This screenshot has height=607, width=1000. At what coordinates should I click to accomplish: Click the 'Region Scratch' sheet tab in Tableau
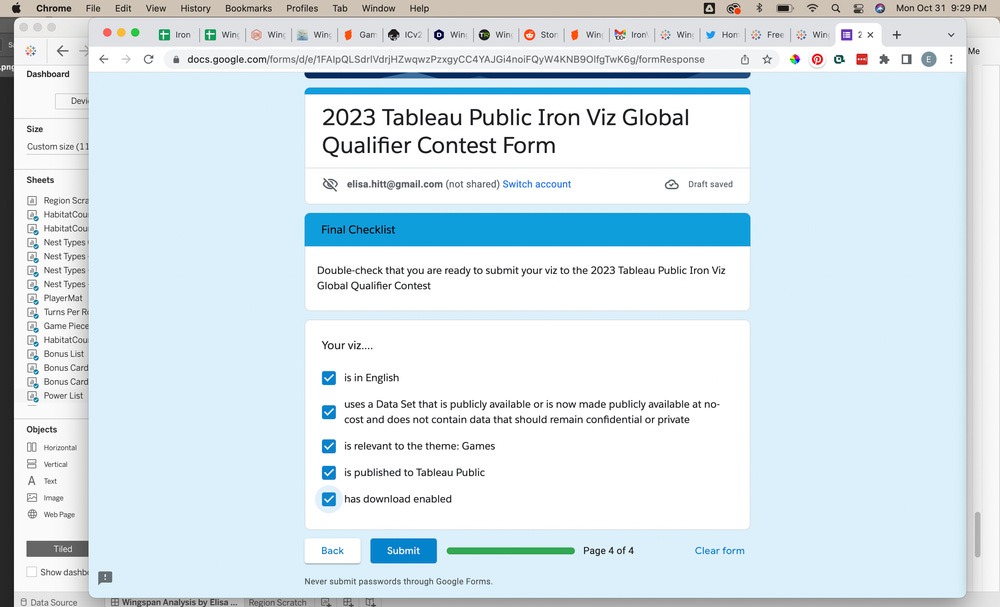277,602
